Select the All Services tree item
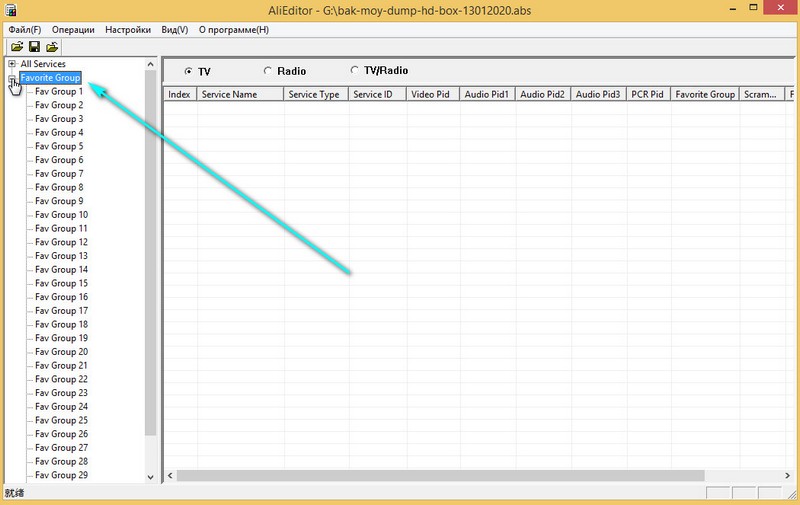This screenshot has height=505, width=800. (x=43, y=64)
